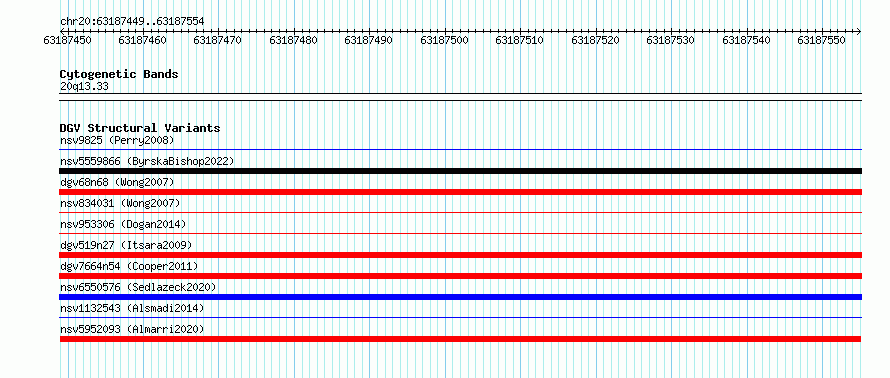The height and width of the screenshot is (378, 890).
Task: Click the chr20:63187449..63187554 region label
Action: click(x=132, y=22)
